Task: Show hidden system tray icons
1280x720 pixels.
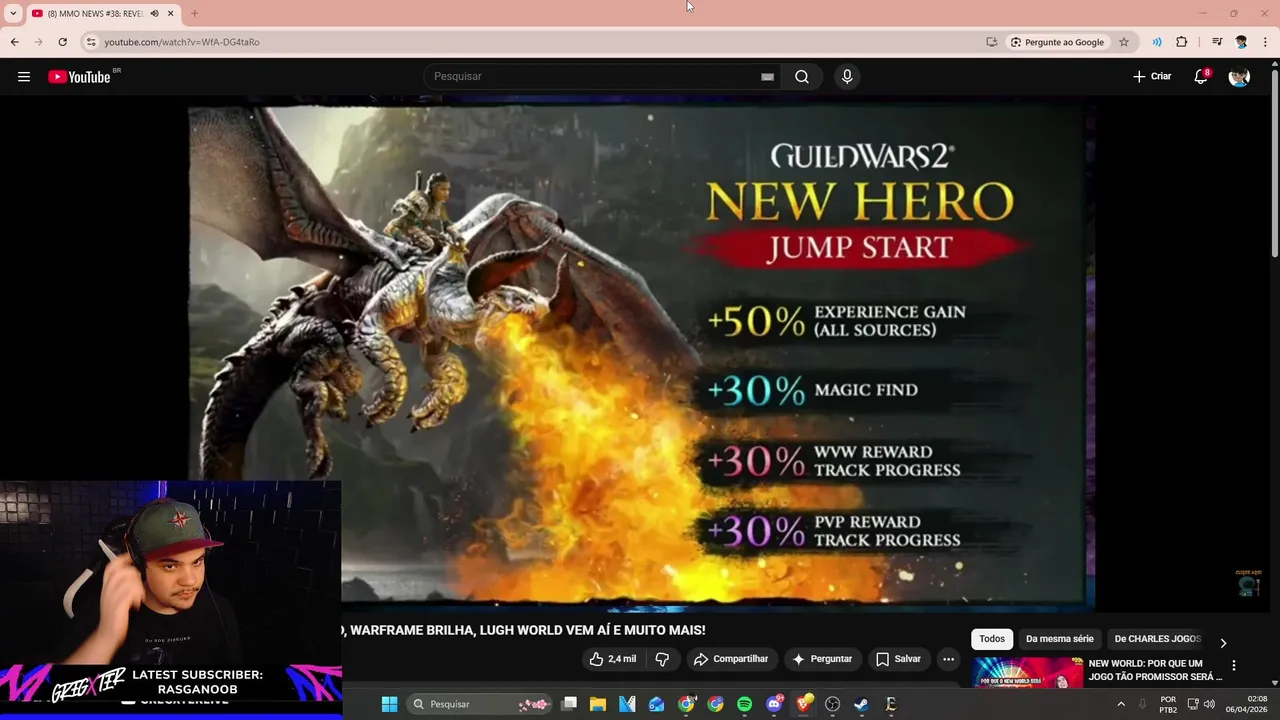Action: (1120, 704)
